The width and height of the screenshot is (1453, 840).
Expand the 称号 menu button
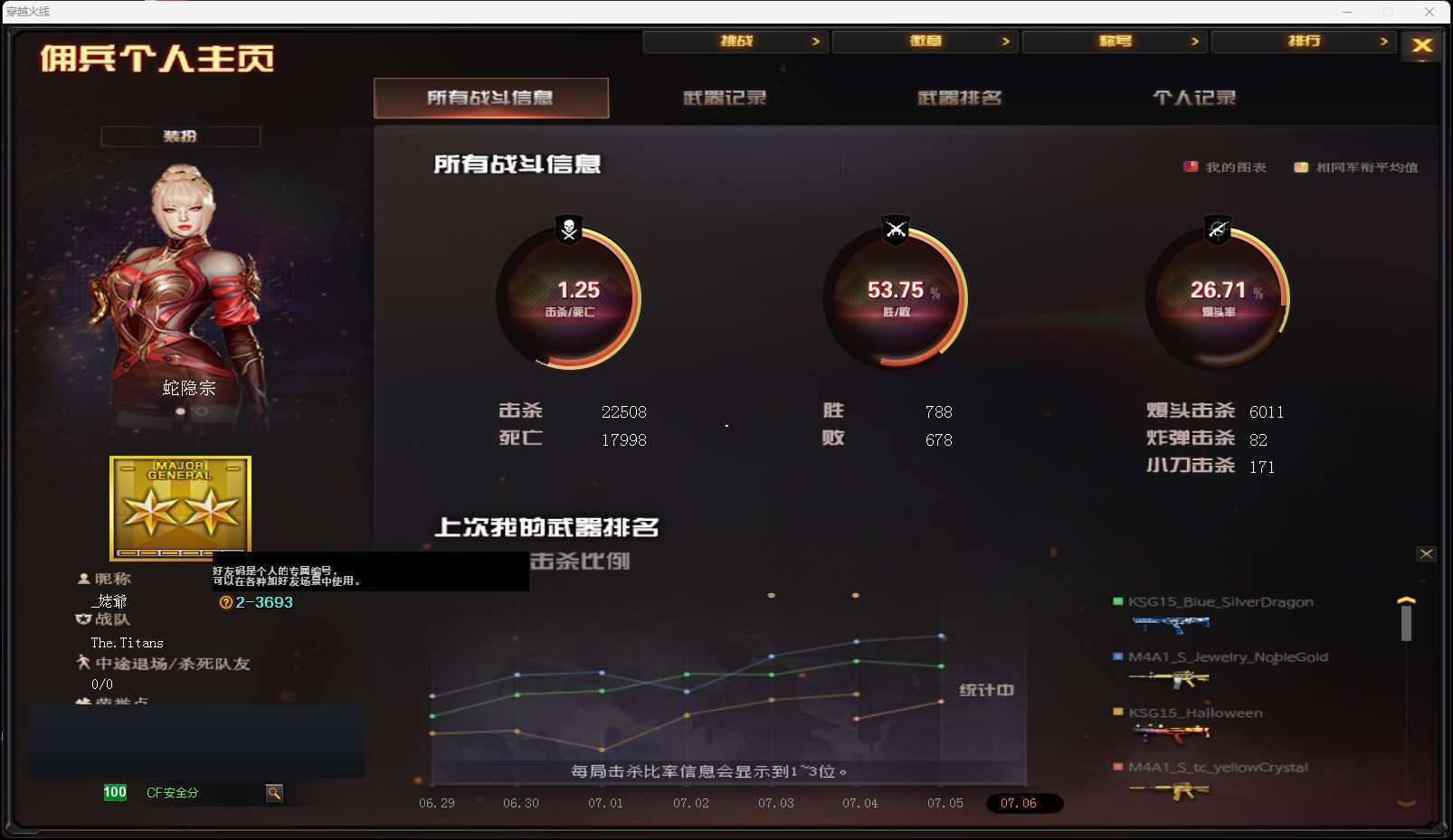click(x=1115, y=42)
